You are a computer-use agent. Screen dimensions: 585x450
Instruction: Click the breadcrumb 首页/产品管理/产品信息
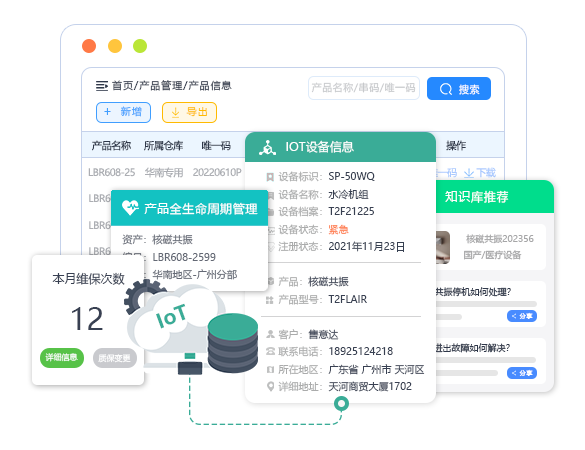(172, 86)
